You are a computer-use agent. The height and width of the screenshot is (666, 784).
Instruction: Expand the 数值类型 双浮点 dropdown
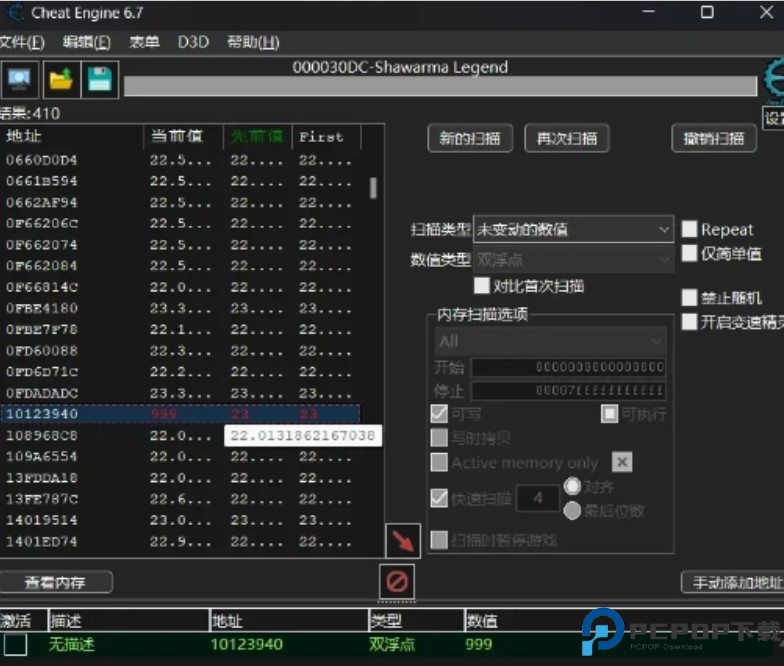tap(573, 260)
